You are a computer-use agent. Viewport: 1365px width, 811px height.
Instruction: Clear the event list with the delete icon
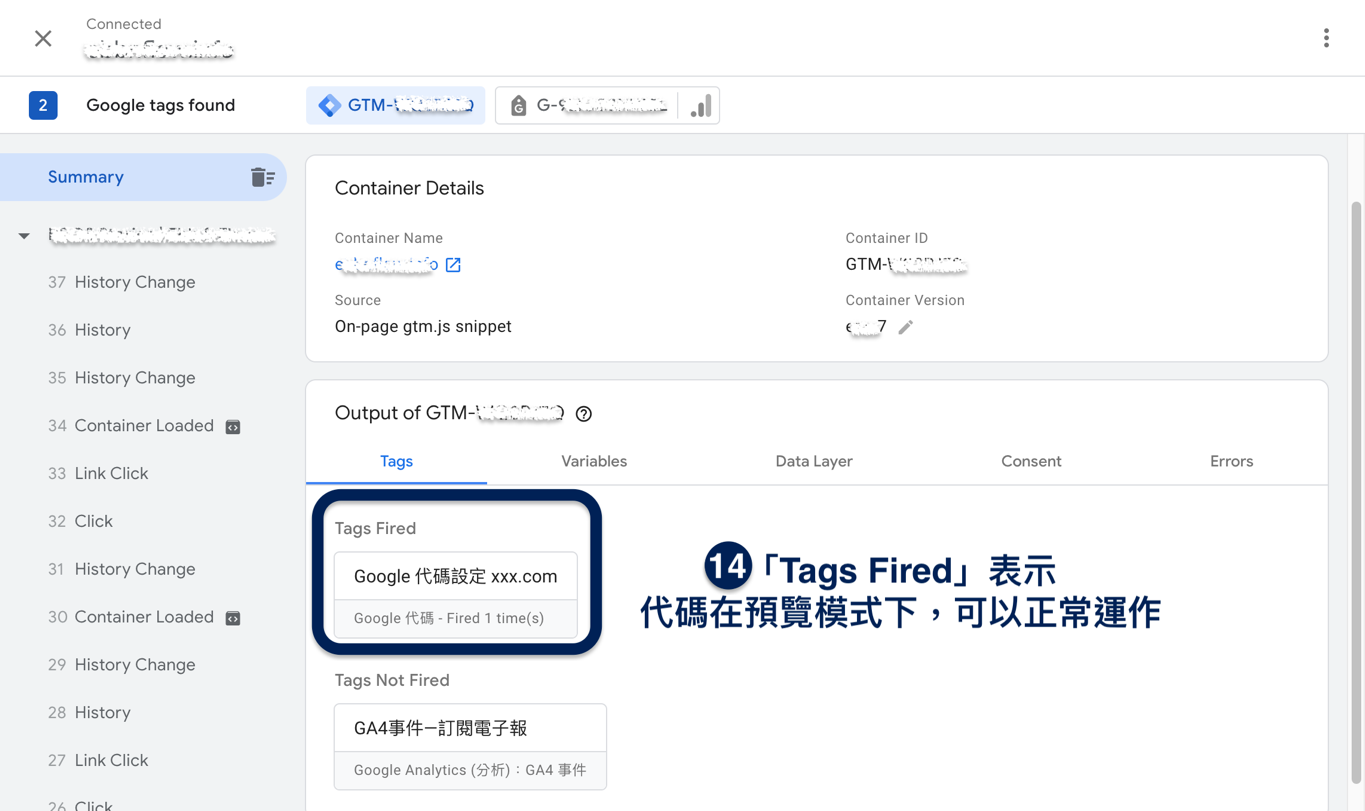[x=262, y=177]
